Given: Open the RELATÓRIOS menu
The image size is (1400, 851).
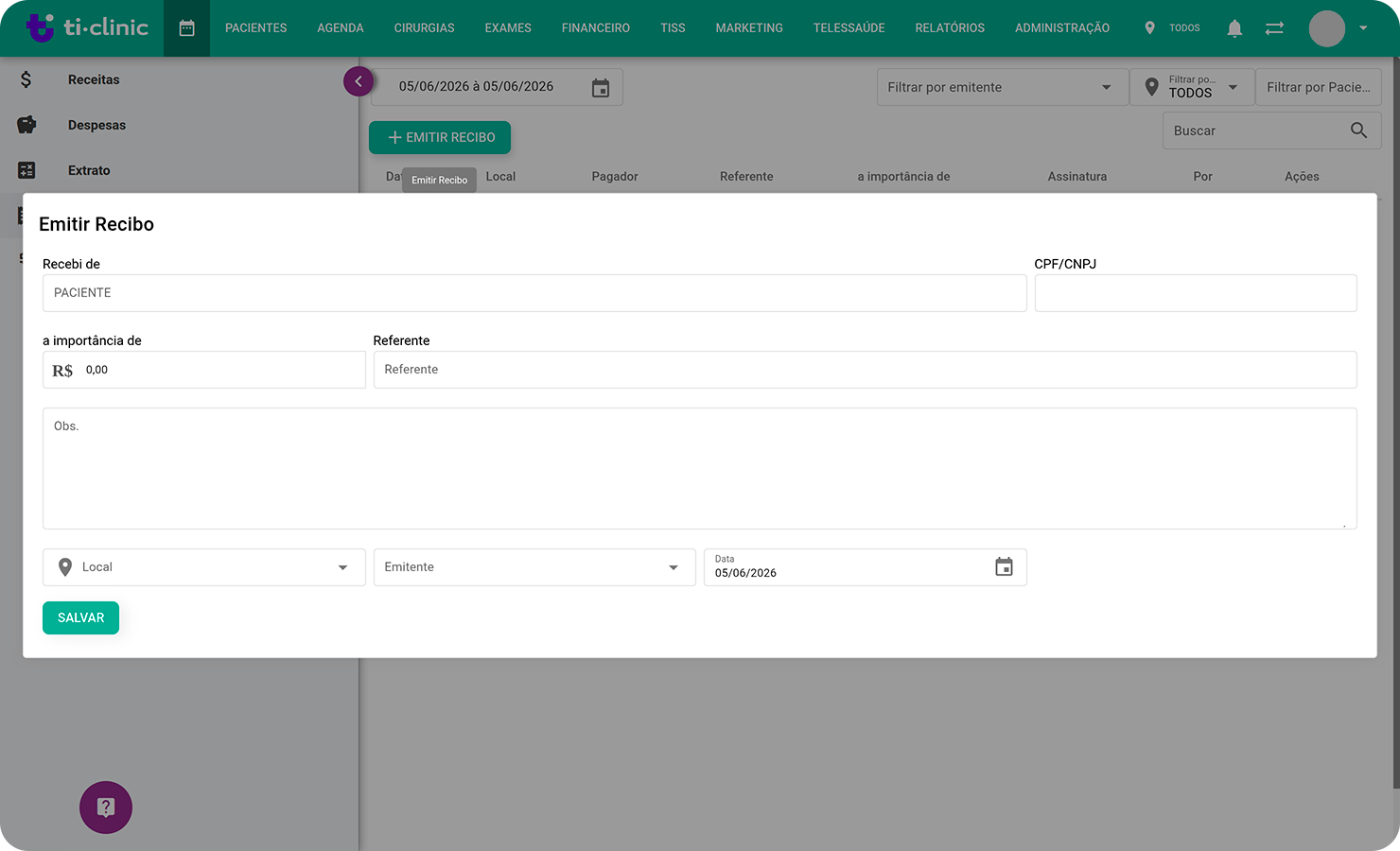Looking at the screenshot, I should (950, 28).
